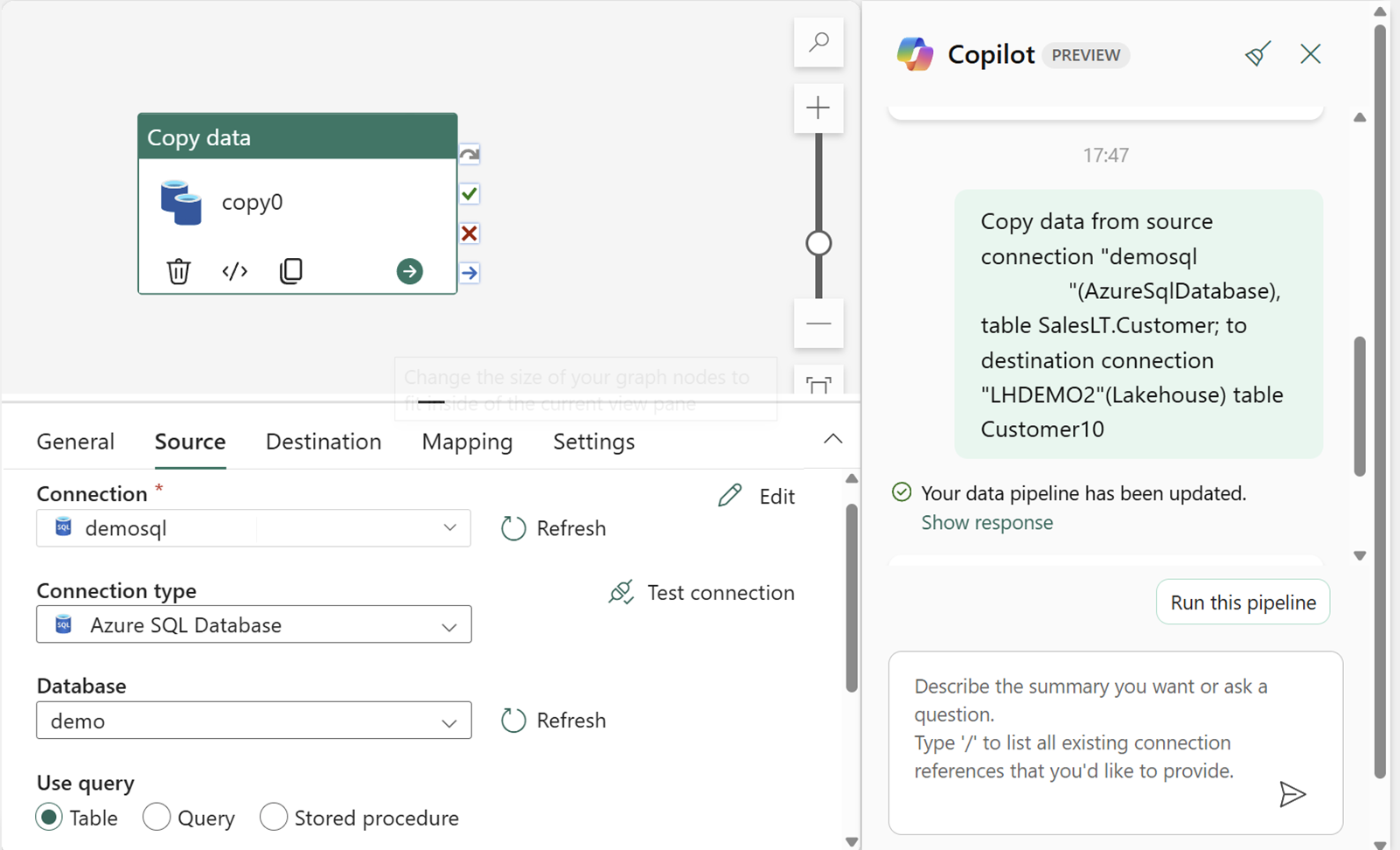The width and height of the screenshot is (1400, 850).
Task: Select the On success green checkmark connector
Action: pyautogui.click(x=470, y=193)
